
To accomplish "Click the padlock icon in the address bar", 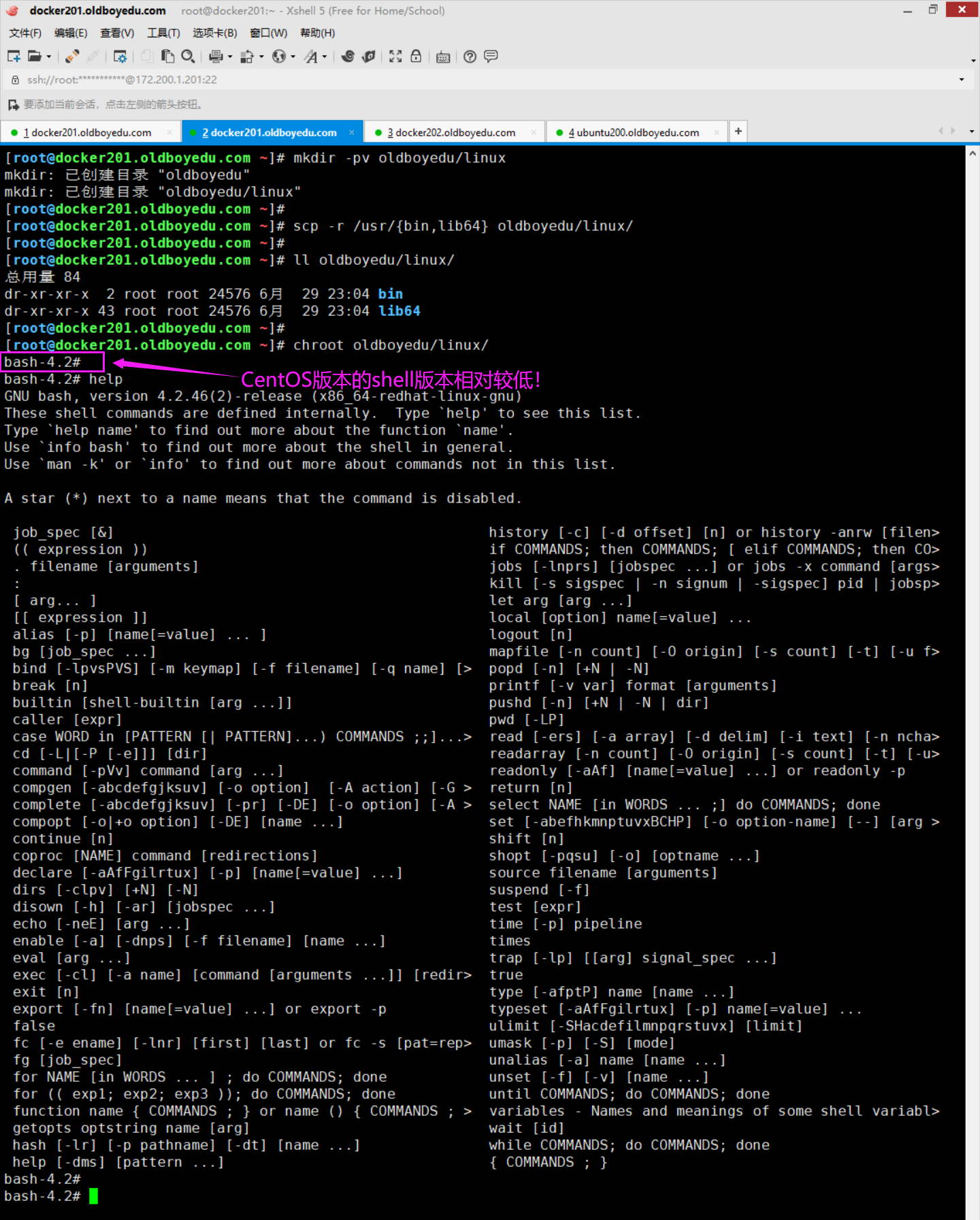I will 15,80.
